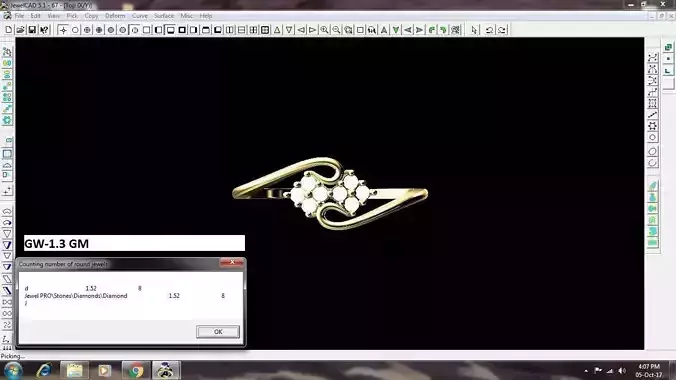Open the volume control in the tray
Image resolution: width=676 pixels, height=380 pixels.
coord(622,371)
